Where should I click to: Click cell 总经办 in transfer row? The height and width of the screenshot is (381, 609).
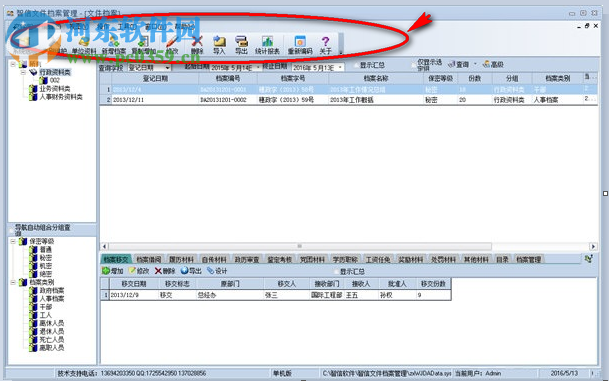230,295
